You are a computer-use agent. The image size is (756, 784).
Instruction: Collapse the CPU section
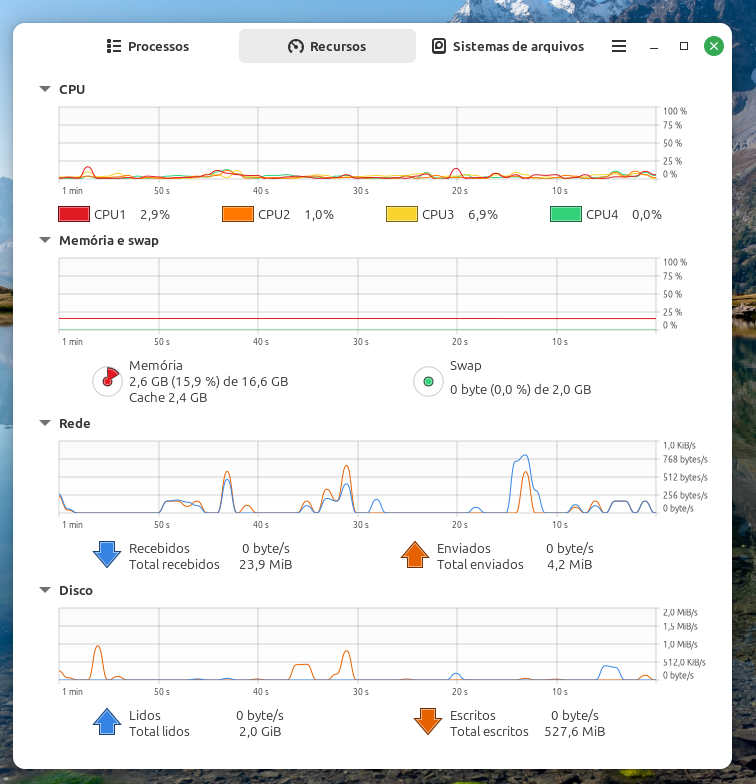pyautogui.click(x=44, y=89)
